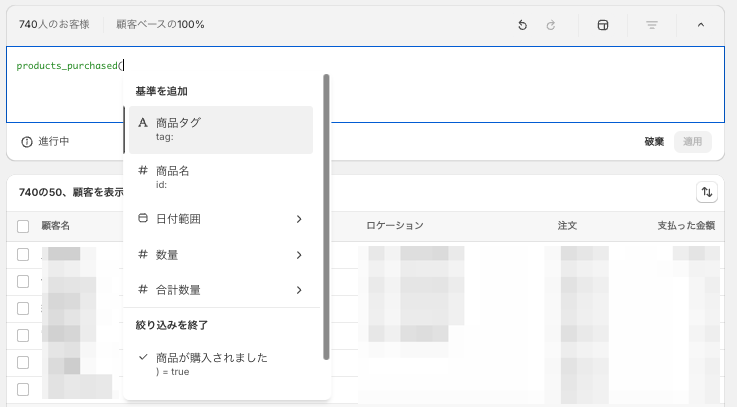Expand the 日付範囲 submenu

coord(220,219)
